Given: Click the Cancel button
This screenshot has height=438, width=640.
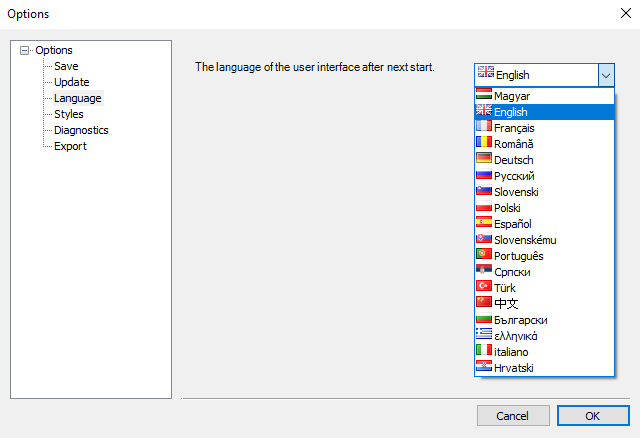Looking at the screenshot, I should click(513, 416).
